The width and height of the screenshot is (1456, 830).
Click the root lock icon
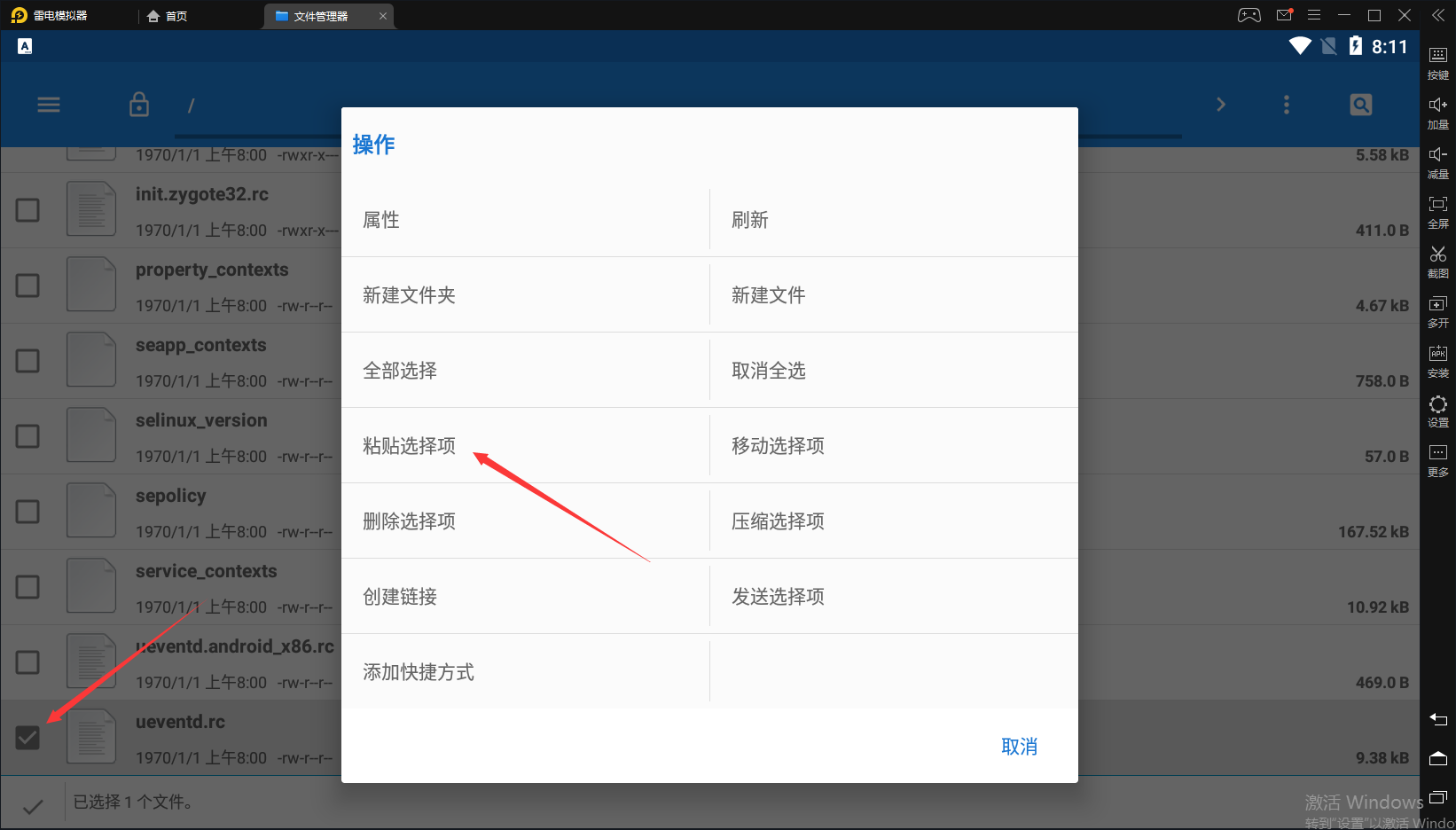(139, 105)
